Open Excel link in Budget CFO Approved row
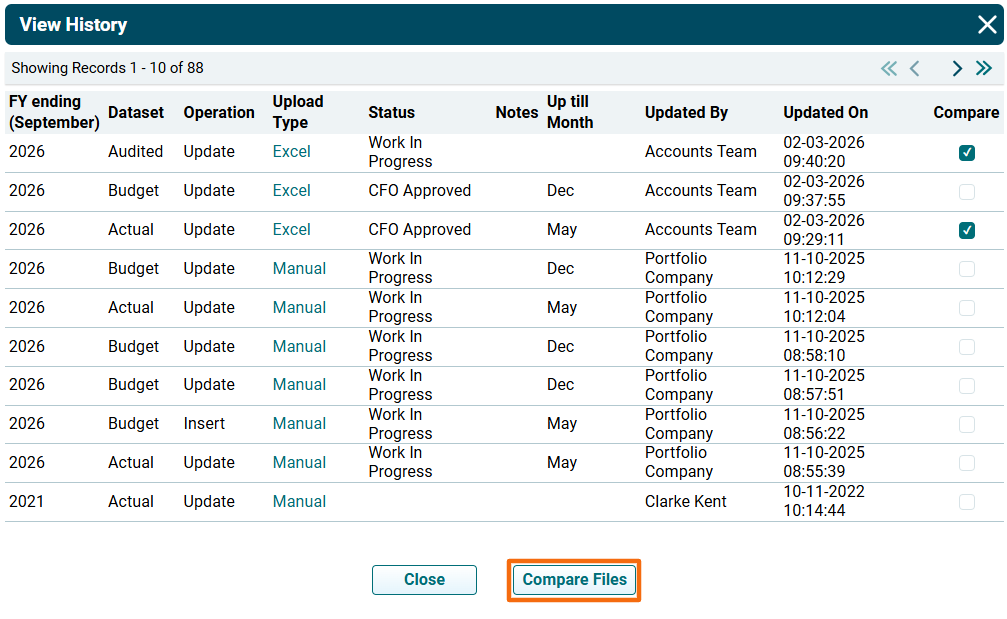The image size is (1007, 619). click(x=291, y=191)
